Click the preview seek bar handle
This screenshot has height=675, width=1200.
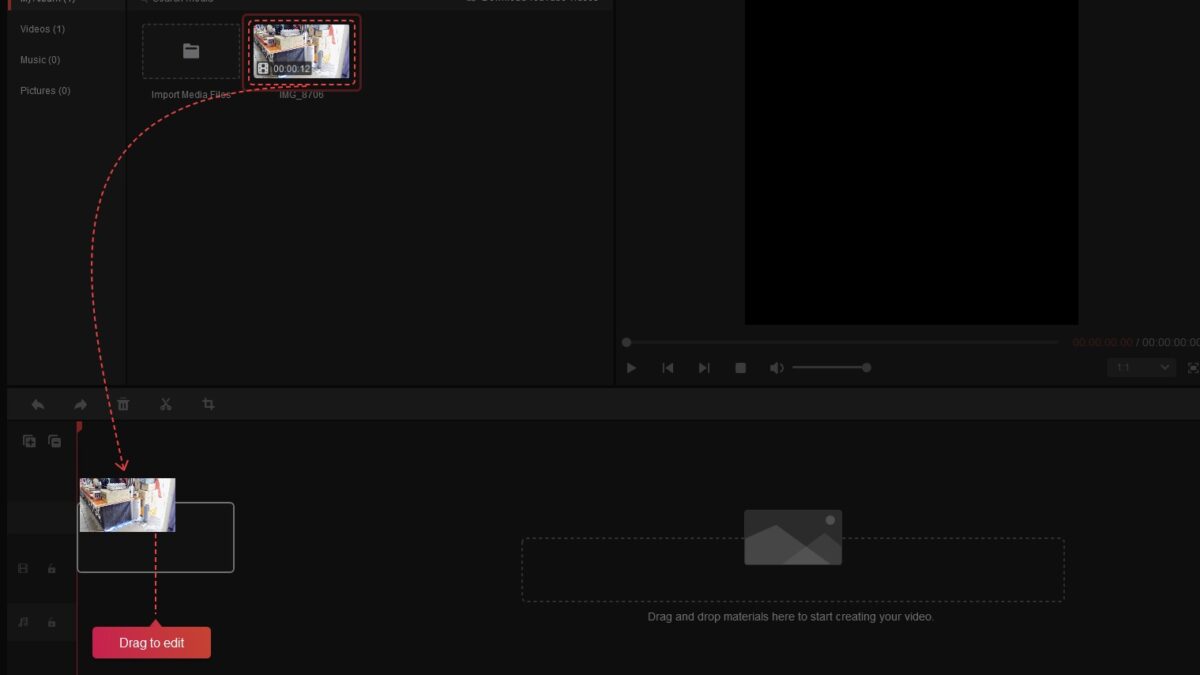[627, 343]
